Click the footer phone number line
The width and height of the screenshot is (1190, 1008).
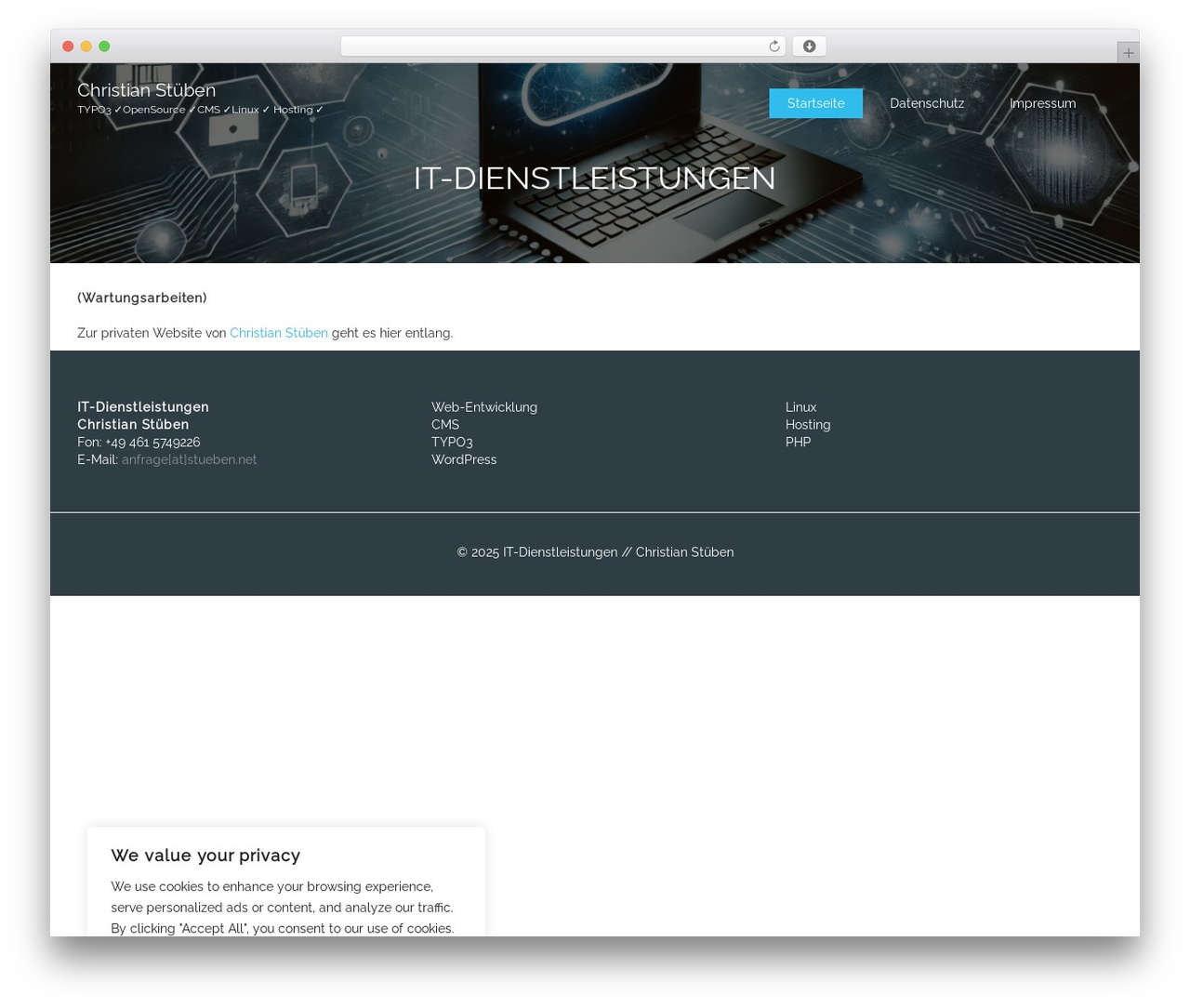tap(139, 442)
